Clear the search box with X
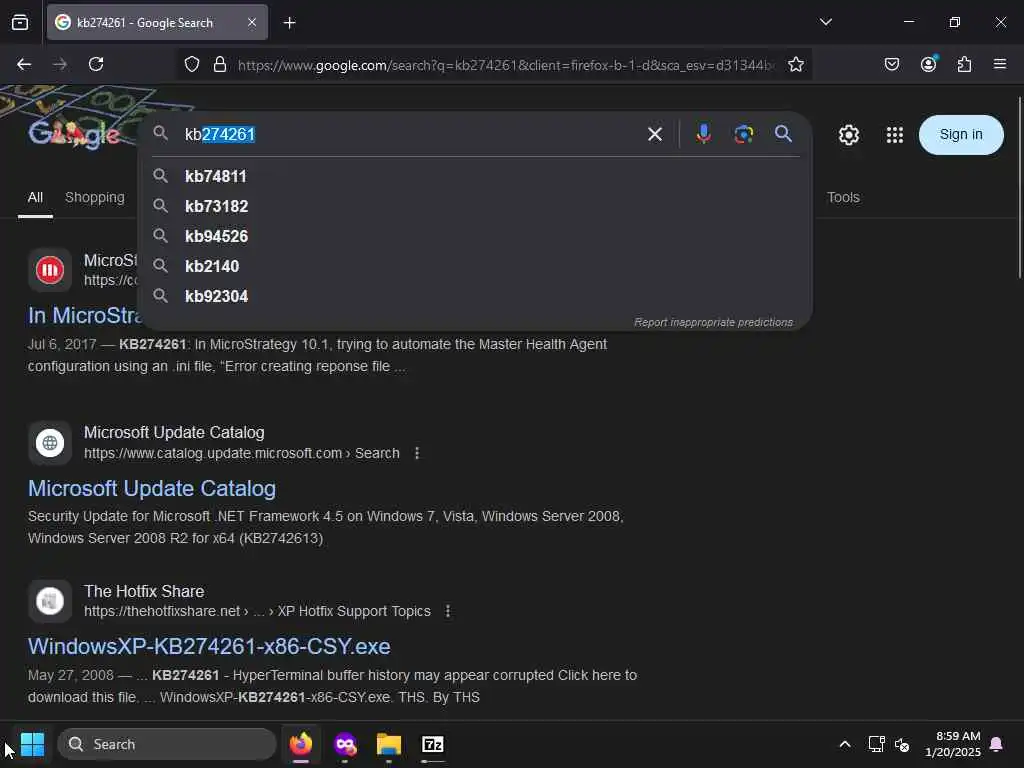The image size is (1024, 768). coord(654,135)
